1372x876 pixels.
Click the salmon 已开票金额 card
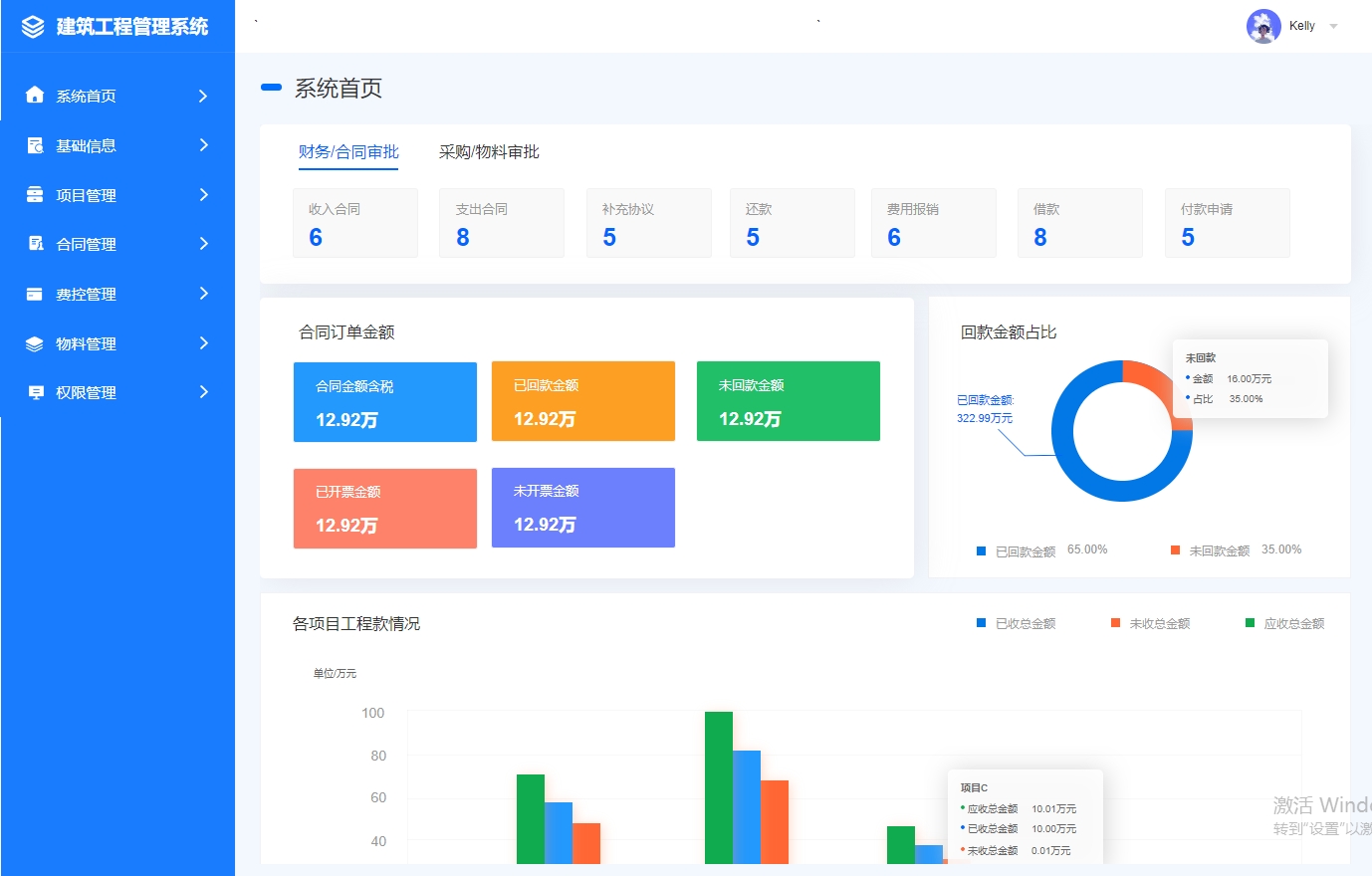coord(385,509)
